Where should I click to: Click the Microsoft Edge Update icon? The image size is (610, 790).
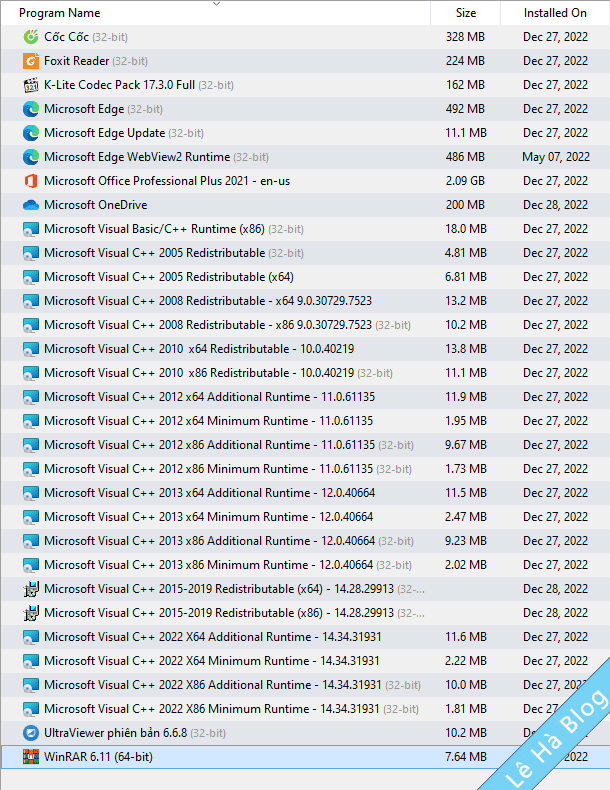click(x=31, y=133)
